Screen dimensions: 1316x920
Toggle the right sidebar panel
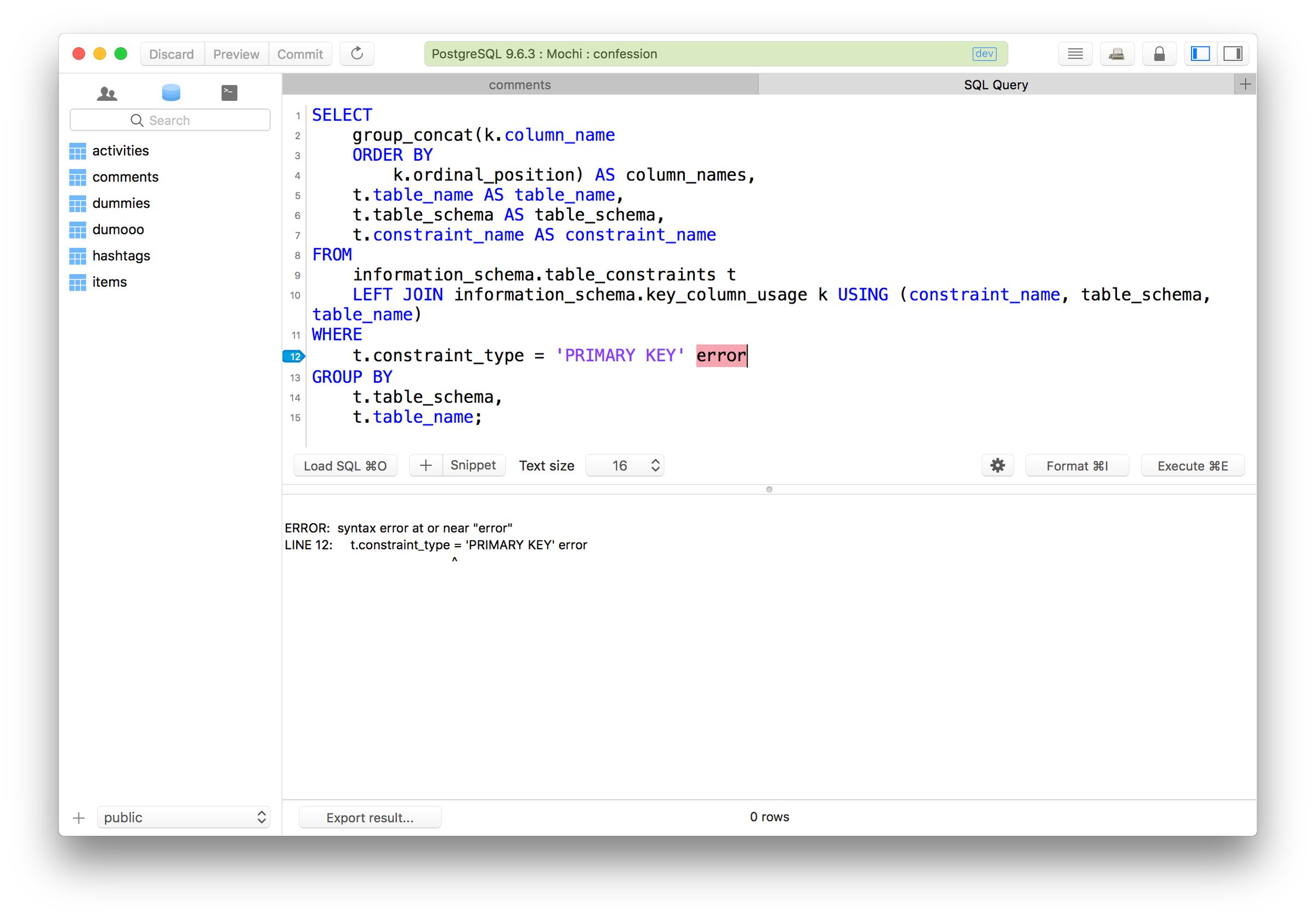click(x=1232, y=54)
